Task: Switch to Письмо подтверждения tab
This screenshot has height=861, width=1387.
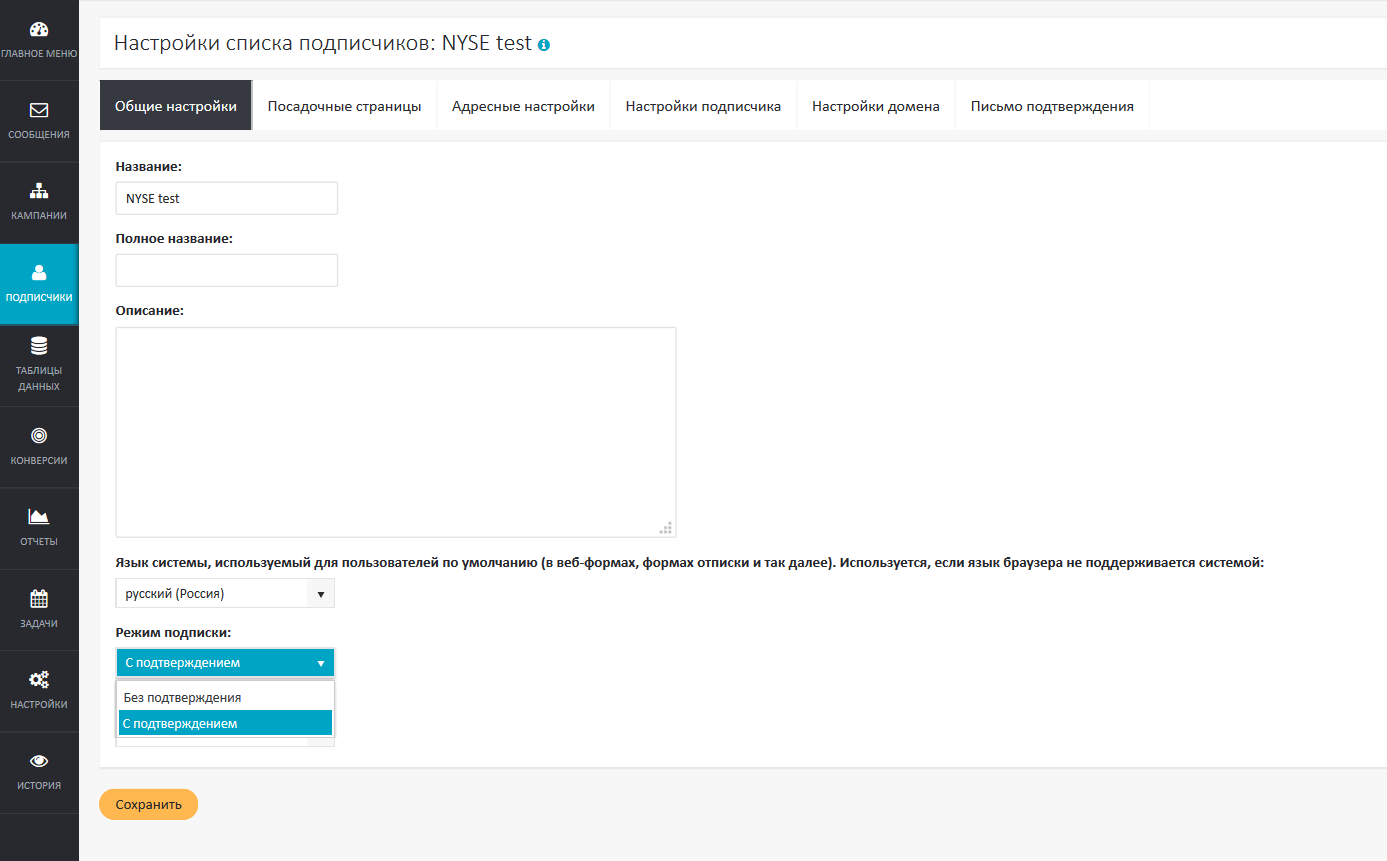Action: [1052, 106]
